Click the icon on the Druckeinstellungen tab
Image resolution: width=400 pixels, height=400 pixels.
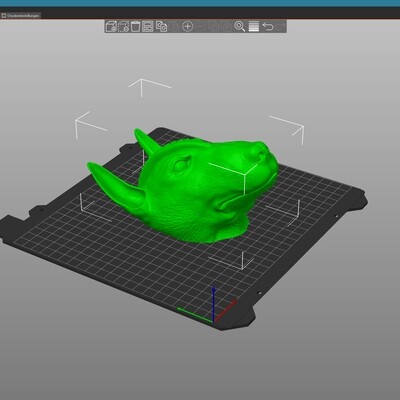tap(4, 15)
